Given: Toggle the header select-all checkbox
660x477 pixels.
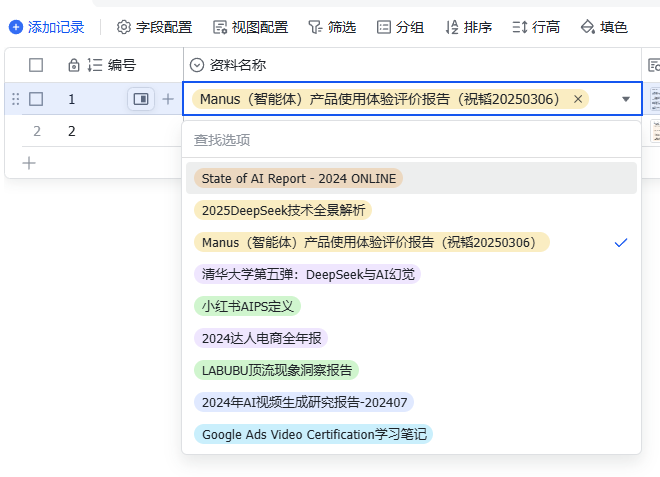Looking at the screenshot, I should (36, 65).
